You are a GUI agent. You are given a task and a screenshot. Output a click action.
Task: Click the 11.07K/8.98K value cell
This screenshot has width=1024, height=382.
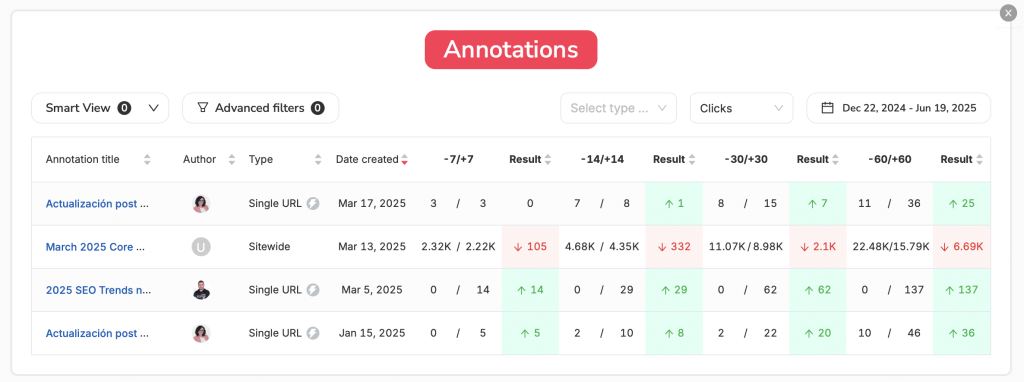[746, 247]
